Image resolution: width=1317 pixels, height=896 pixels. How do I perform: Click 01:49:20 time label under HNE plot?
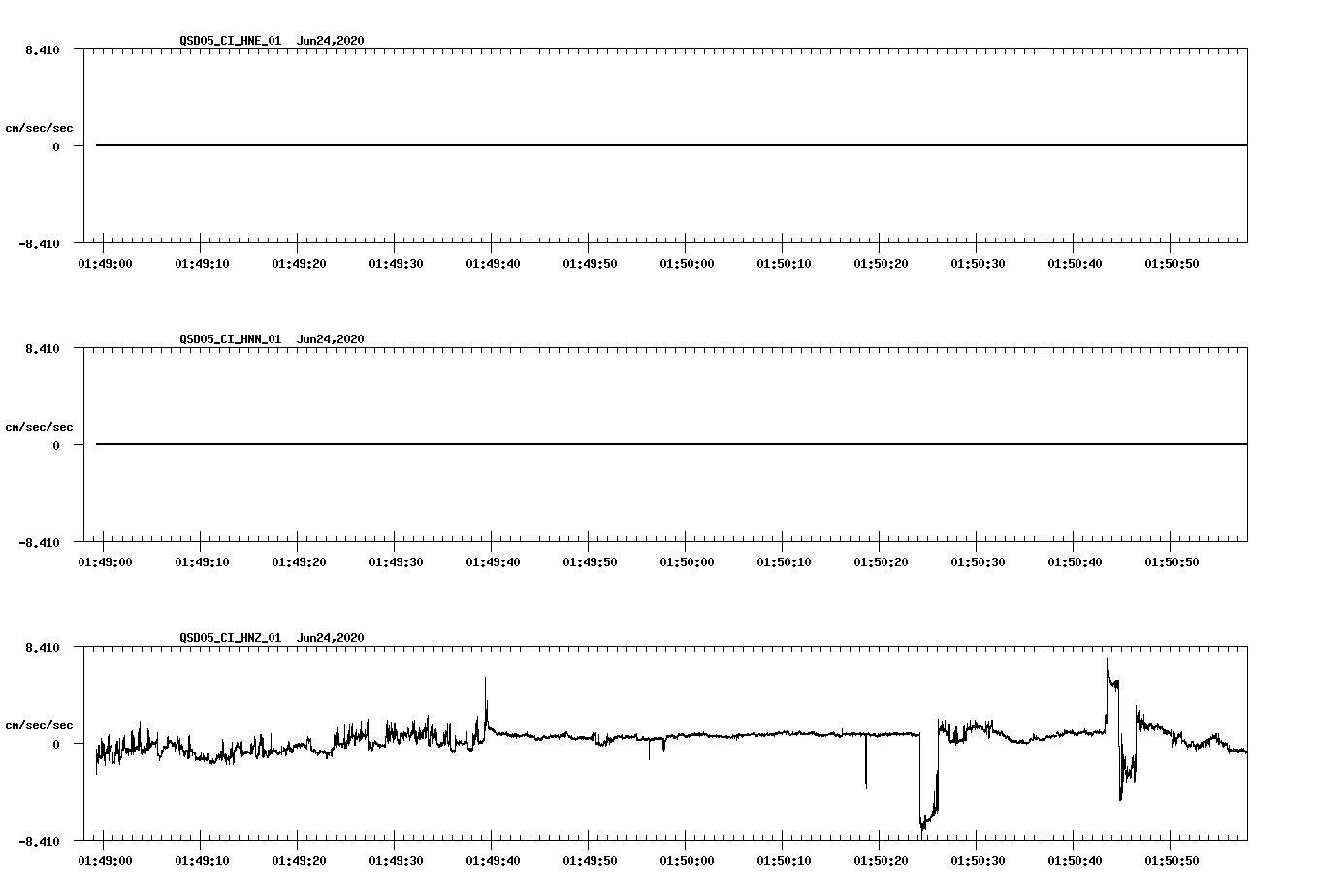299,264
